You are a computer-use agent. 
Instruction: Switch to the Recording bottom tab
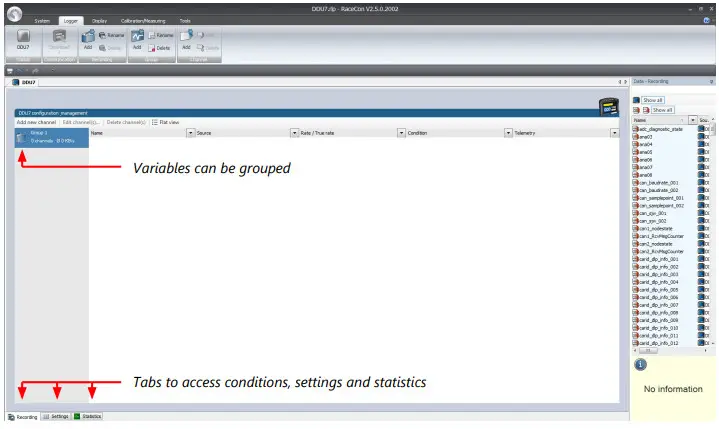tap(22, 417)
